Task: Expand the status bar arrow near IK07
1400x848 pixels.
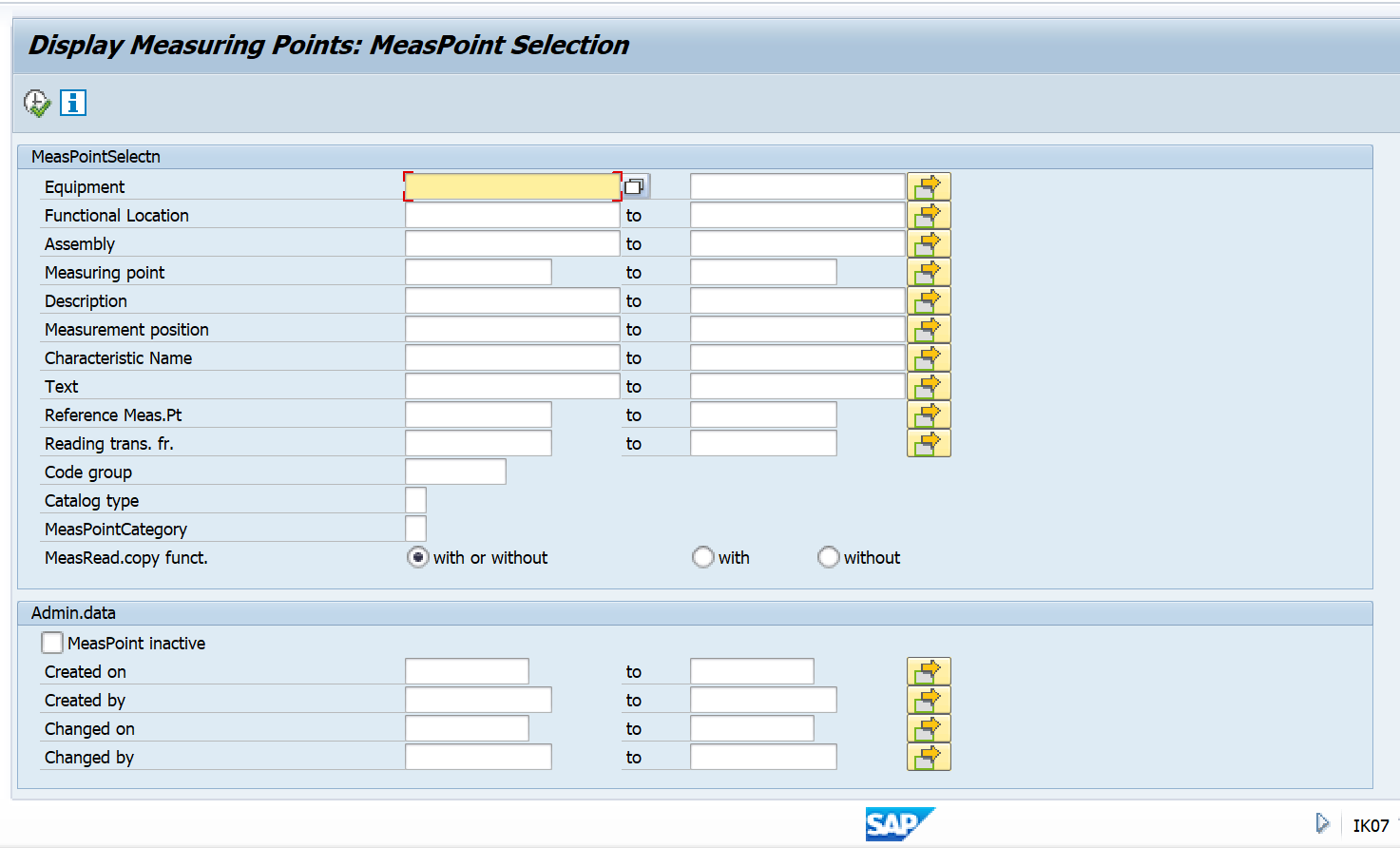Action: 1323,823
